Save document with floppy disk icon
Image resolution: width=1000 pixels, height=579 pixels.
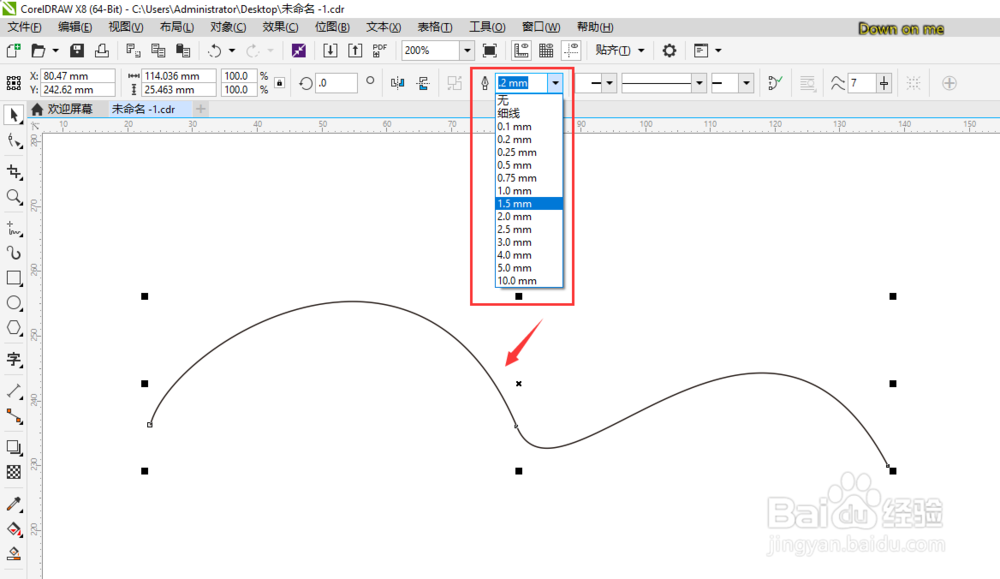pyautogui.click(x=77, y=50)
